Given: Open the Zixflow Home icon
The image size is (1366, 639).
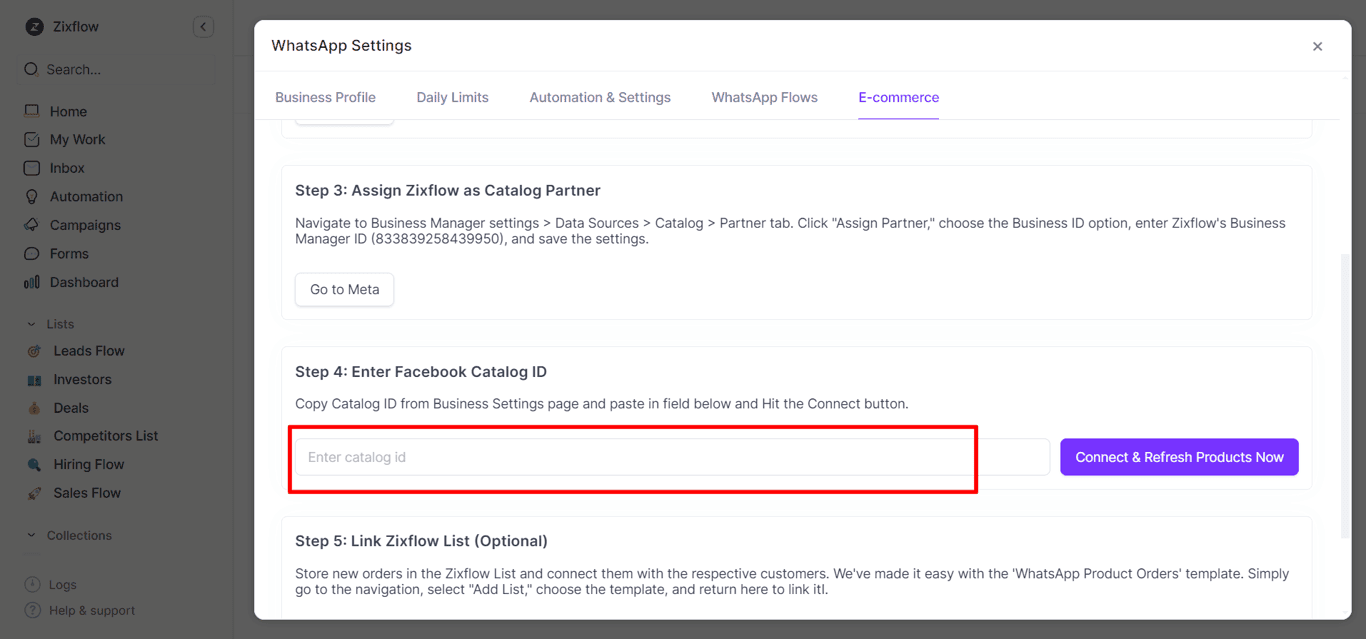Looking at the screenshot, I should click(33, 111).
